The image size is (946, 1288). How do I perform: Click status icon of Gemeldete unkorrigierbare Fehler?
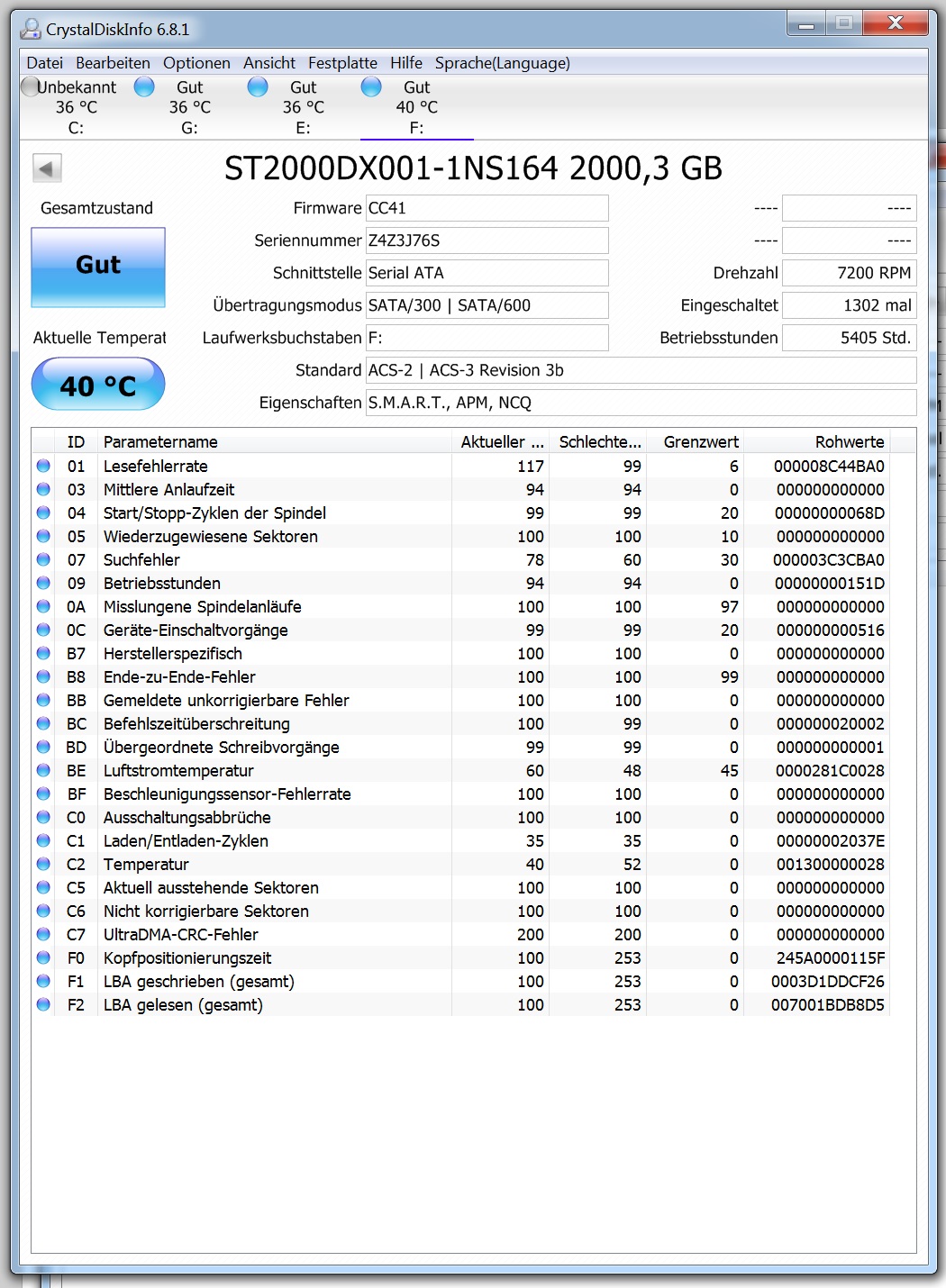tap(43, 700)
